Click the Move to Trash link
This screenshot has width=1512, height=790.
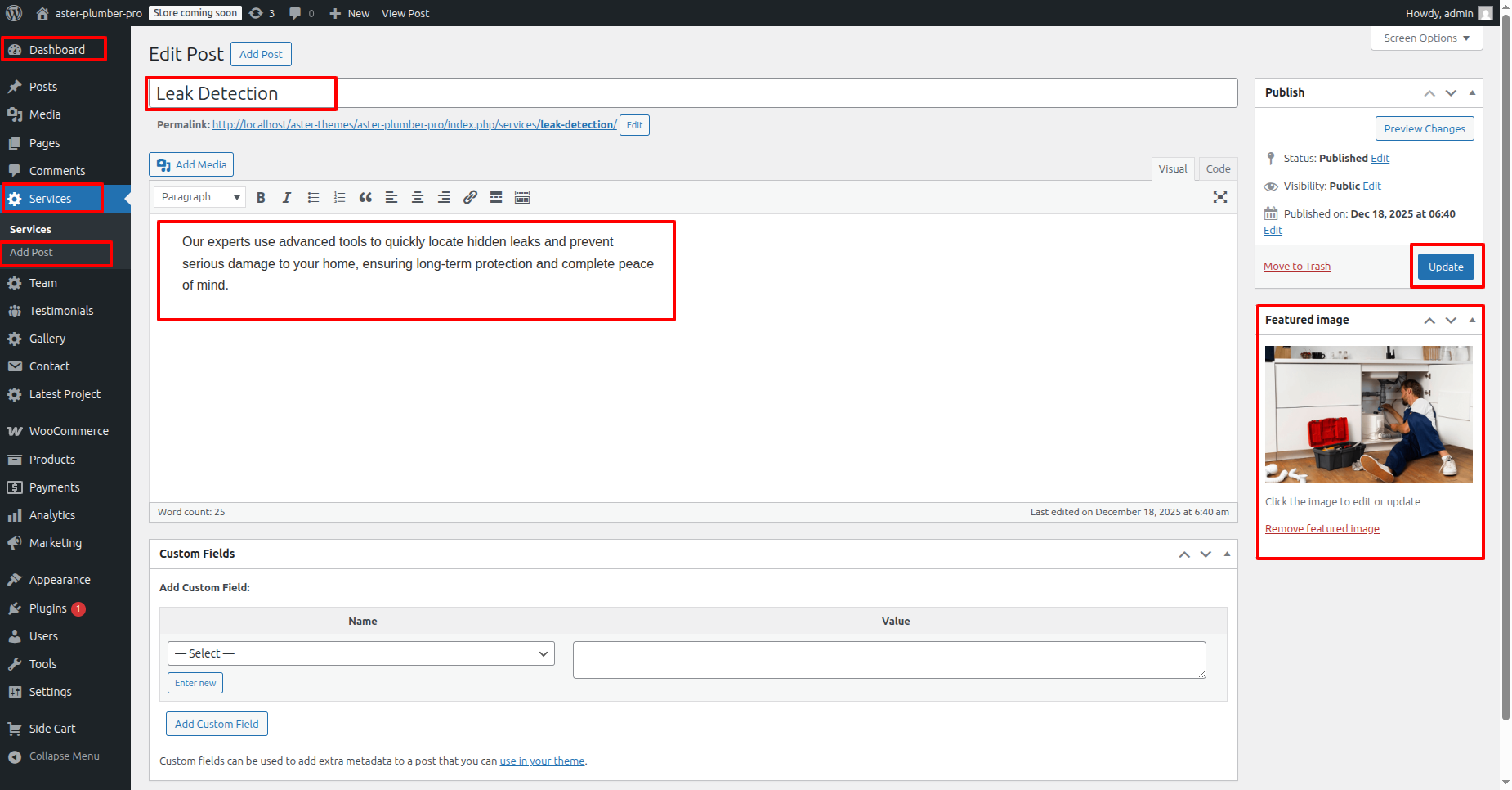[x=1296, y=267]
